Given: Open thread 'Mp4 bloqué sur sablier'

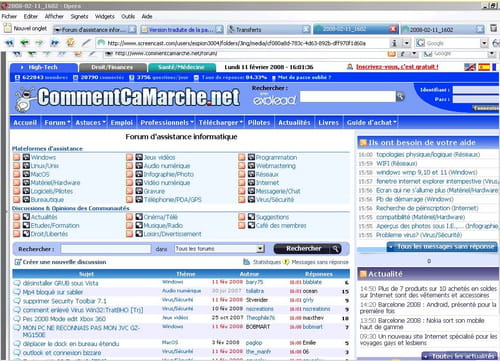Looking at the screenshot, I should pos(53,292).
